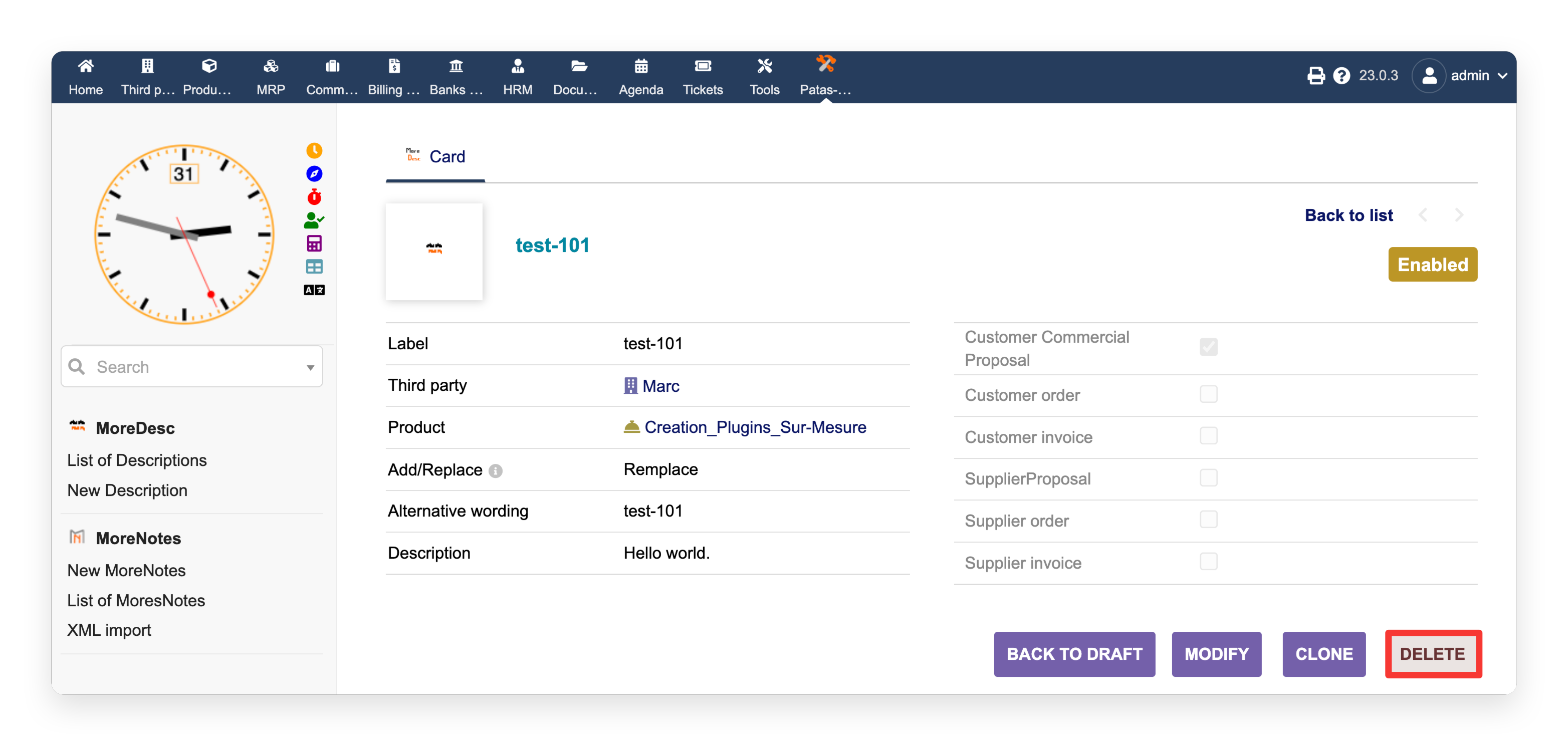Click the red stopwatch icon

click(x=314, y=196)
